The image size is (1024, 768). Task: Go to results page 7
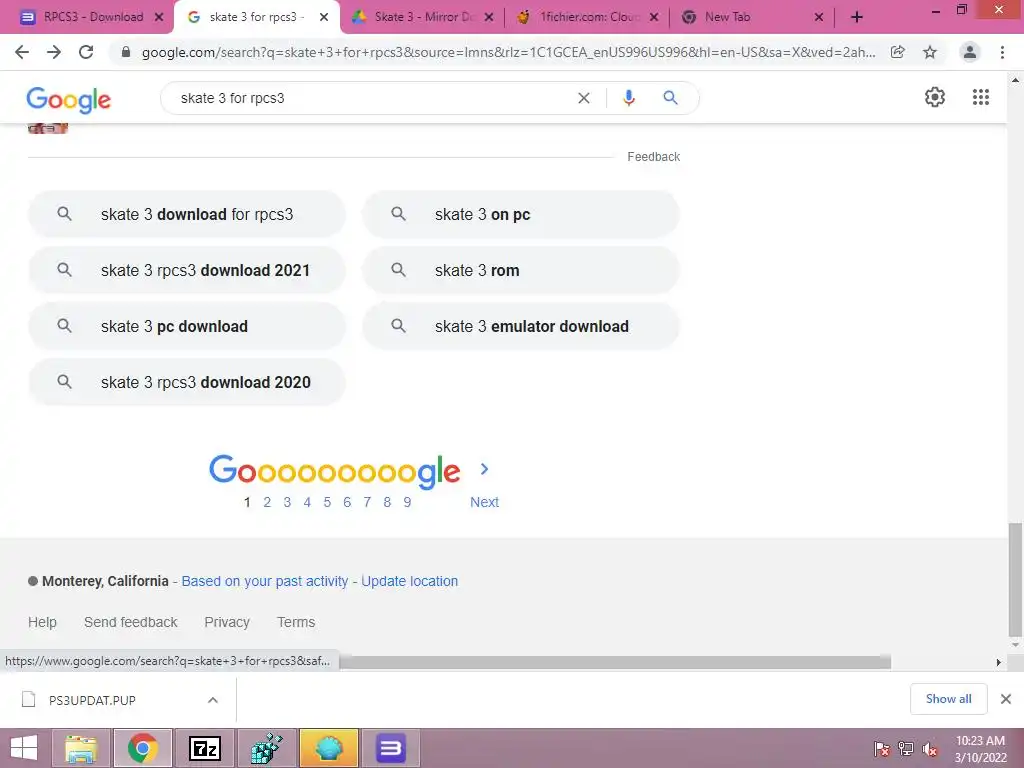click(367, 502)
